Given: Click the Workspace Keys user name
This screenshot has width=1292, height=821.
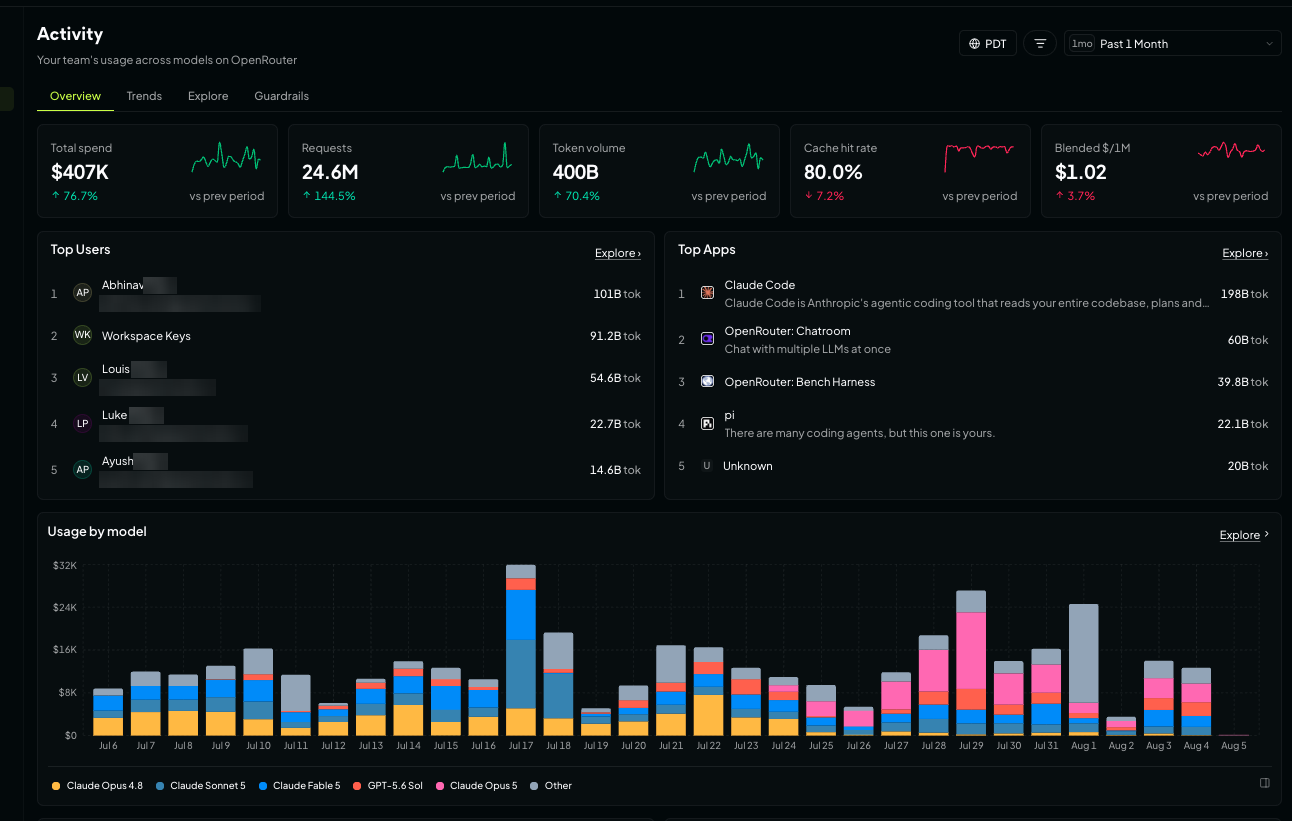Looking at the screenshot, I should click(146, 336).
